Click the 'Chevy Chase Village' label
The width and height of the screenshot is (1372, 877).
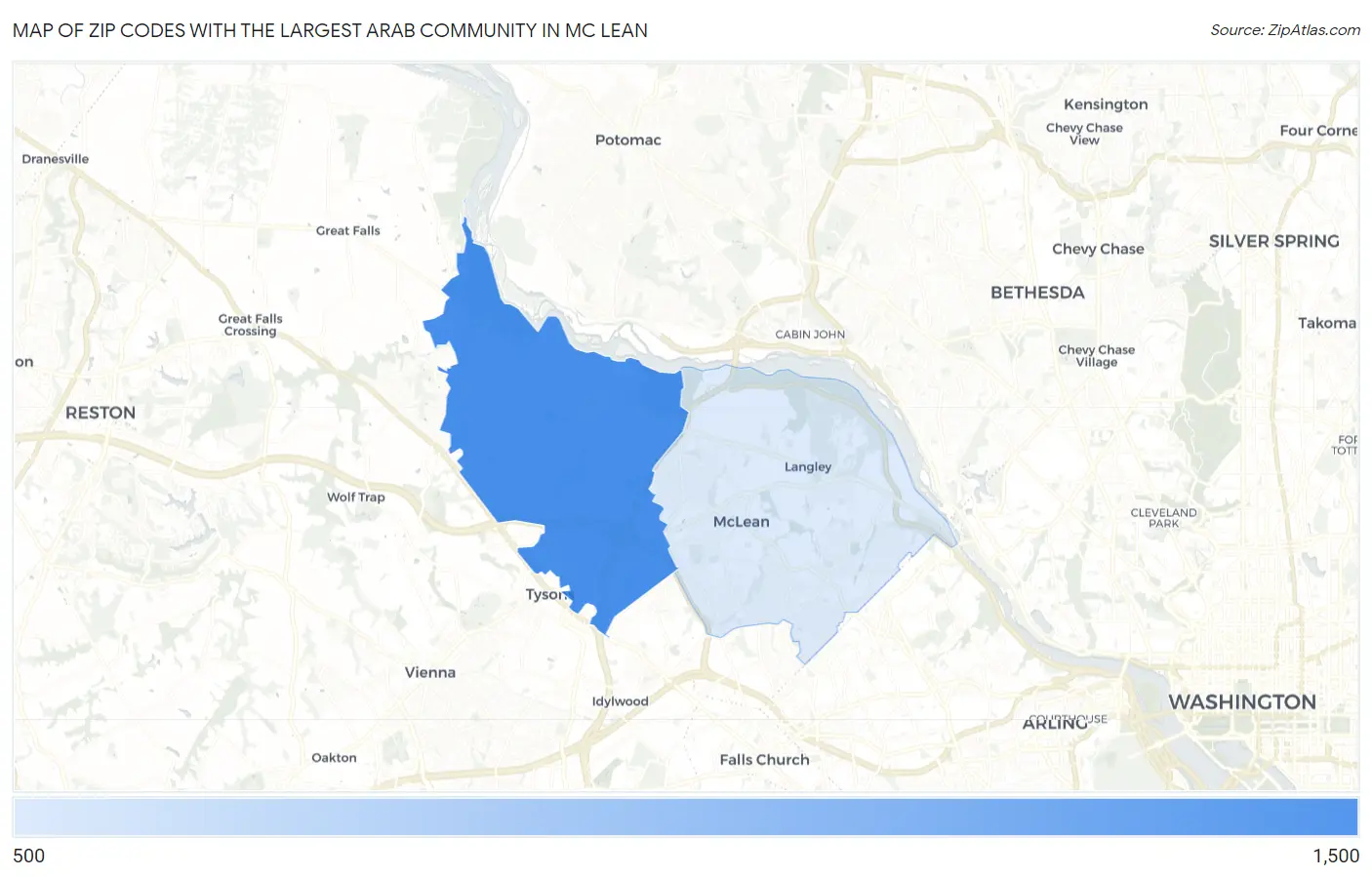coord(1097,356)
